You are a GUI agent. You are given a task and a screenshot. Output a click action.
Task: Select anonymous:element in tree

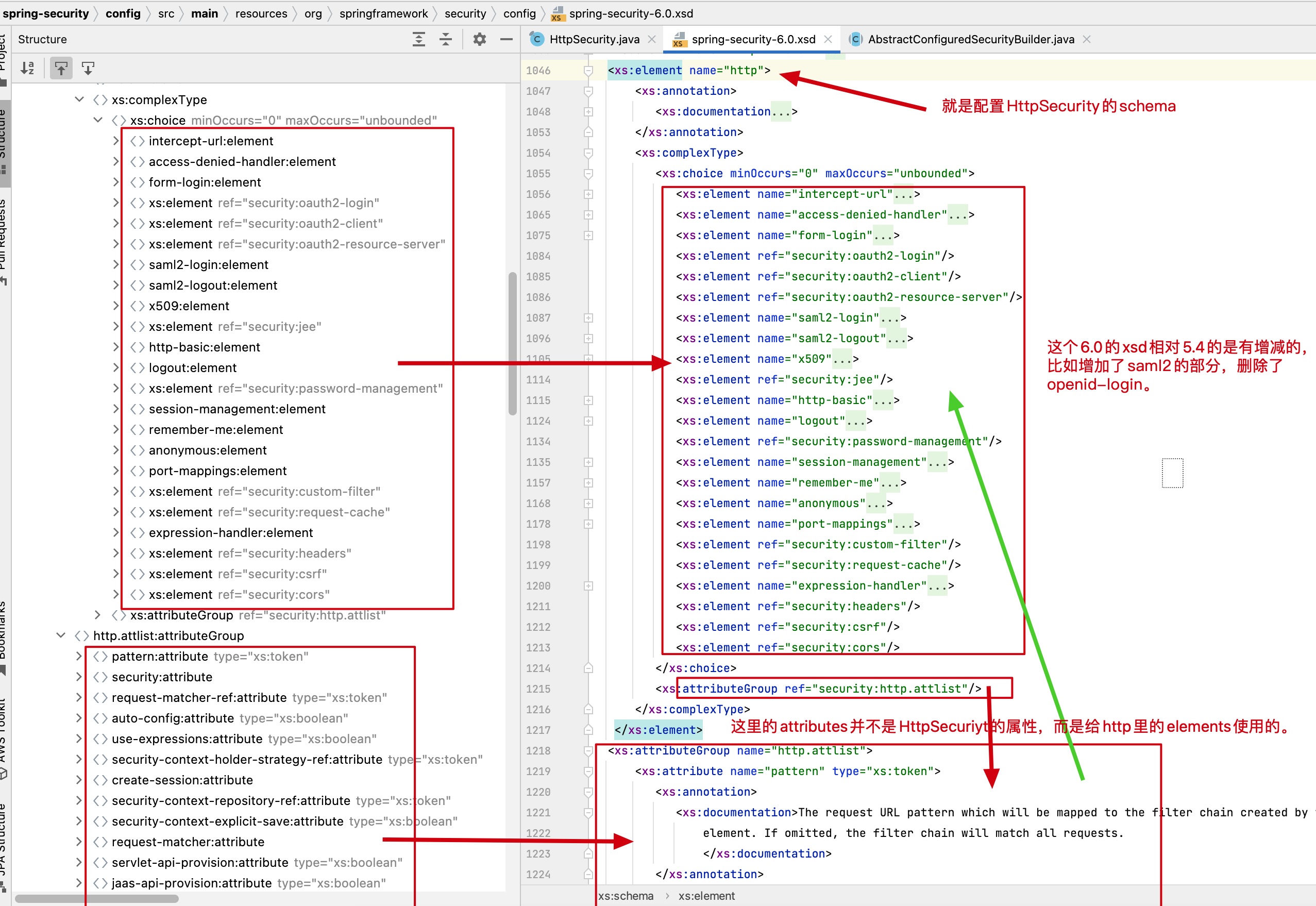click(207, 450)
